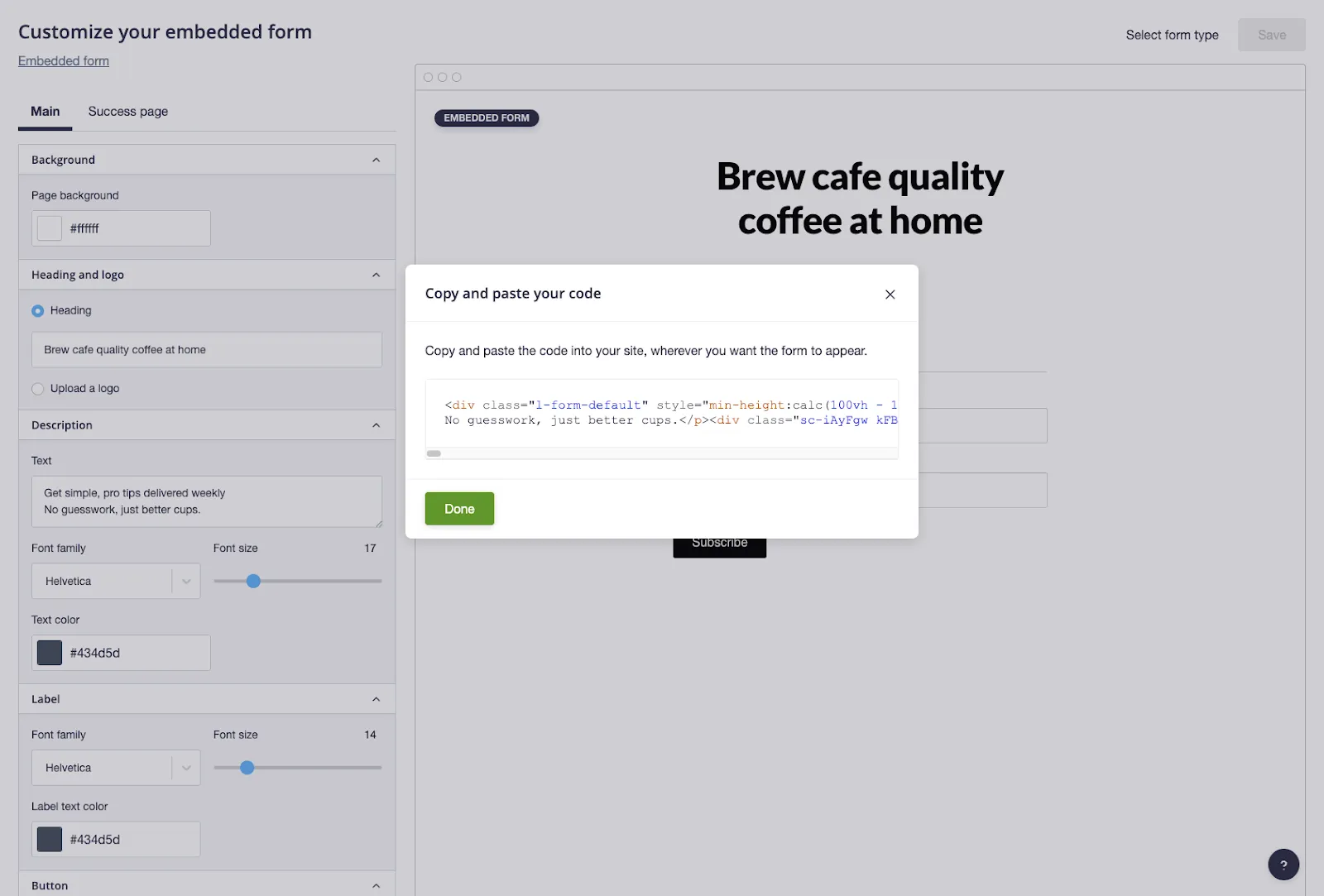The height and width of the screenshot is (896, 1324).
Task: Click the Done button in the dialog
Action: click(458, 508)
